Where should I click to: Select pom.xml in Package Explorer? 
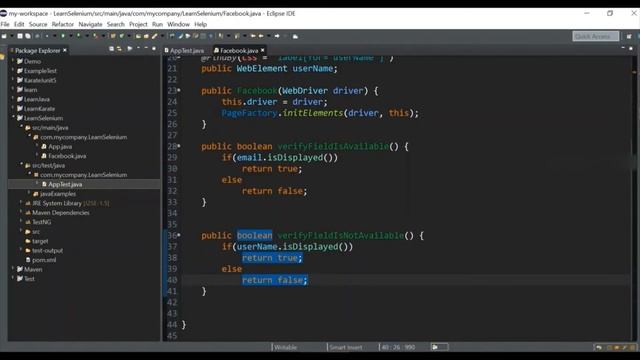coord(44,260)
